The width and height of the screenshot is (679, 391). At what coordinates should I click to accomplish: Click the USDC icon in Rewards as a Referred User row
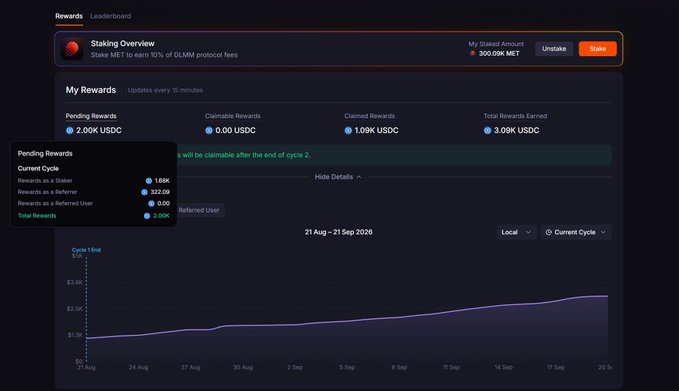151,203
